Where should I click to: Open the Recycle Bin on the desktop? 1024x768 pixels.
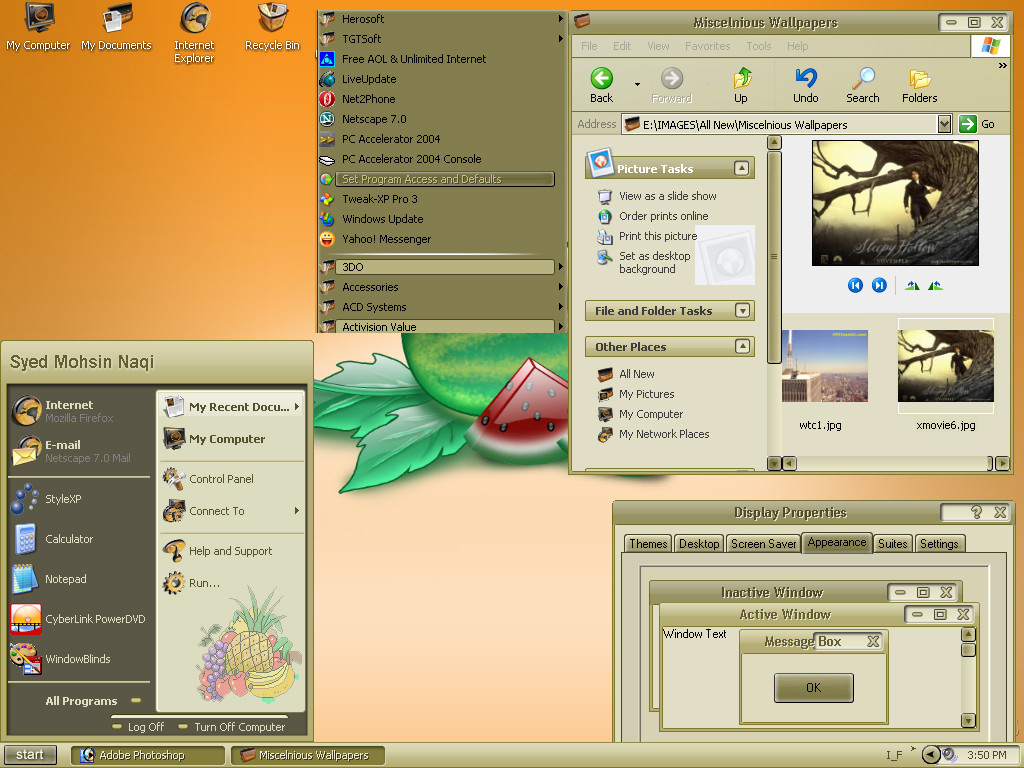[272, 27]
